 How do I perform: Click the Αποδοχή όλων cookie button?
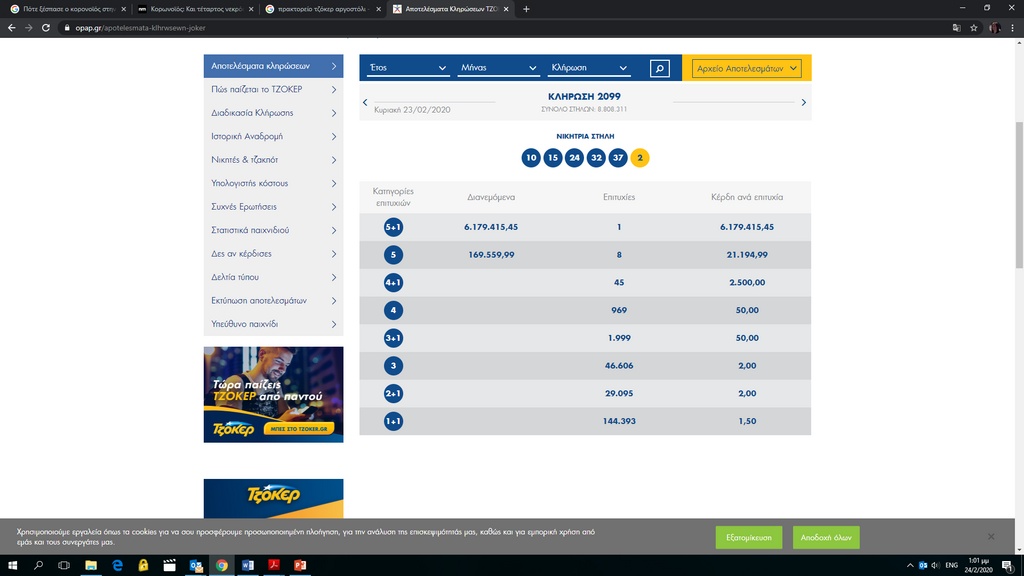pyautogui.click(x=826, y=538)
